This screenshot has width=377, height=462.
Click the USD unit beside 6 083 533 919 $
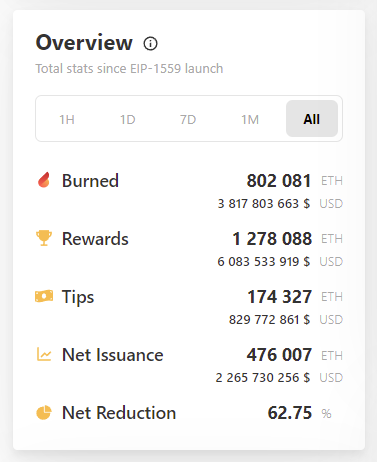[331, 262]
